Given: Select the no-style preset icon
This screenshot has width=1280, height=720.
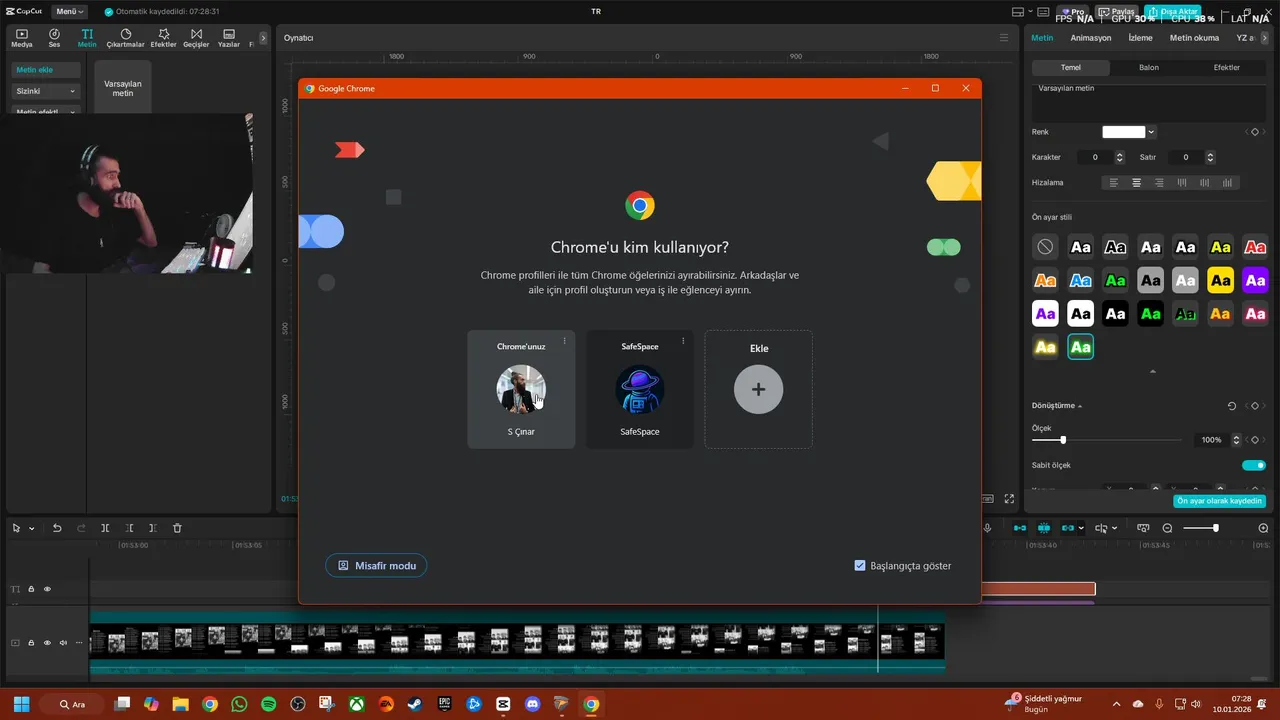Looking at the screenshot, I should 1045,246.
